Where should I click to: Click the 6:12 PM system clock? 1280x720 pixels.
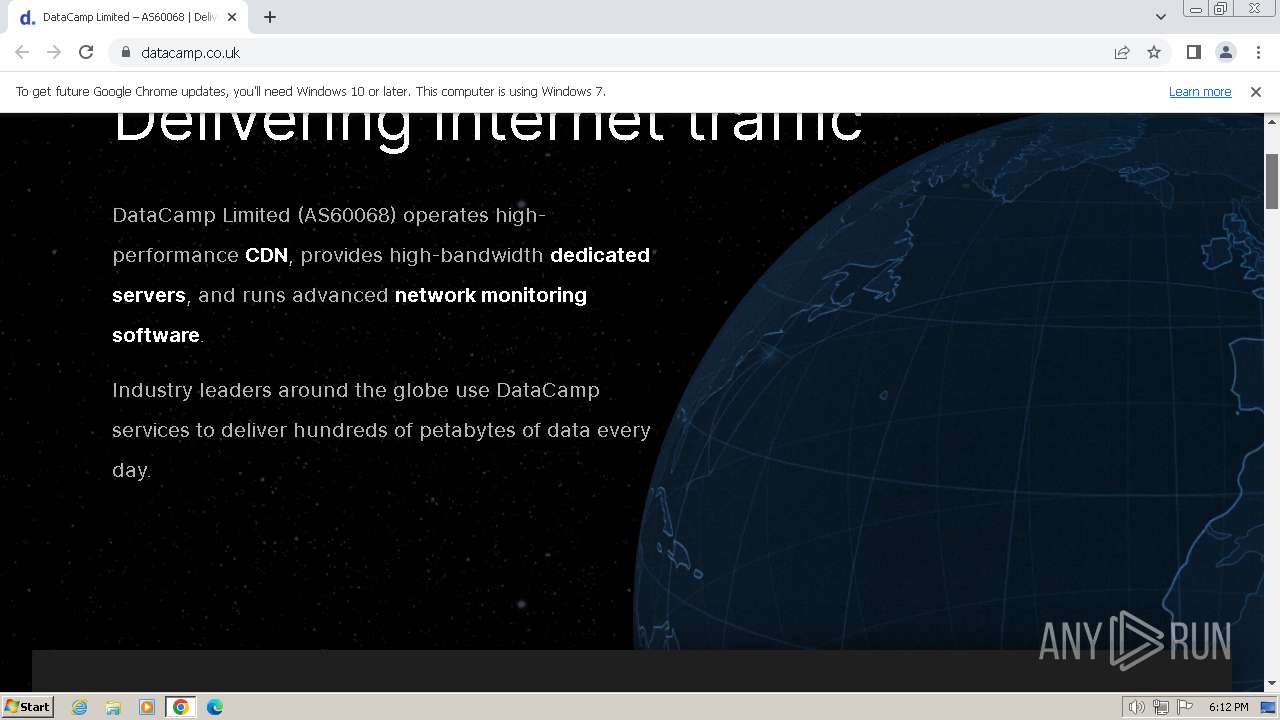(x=1228, y=707)
